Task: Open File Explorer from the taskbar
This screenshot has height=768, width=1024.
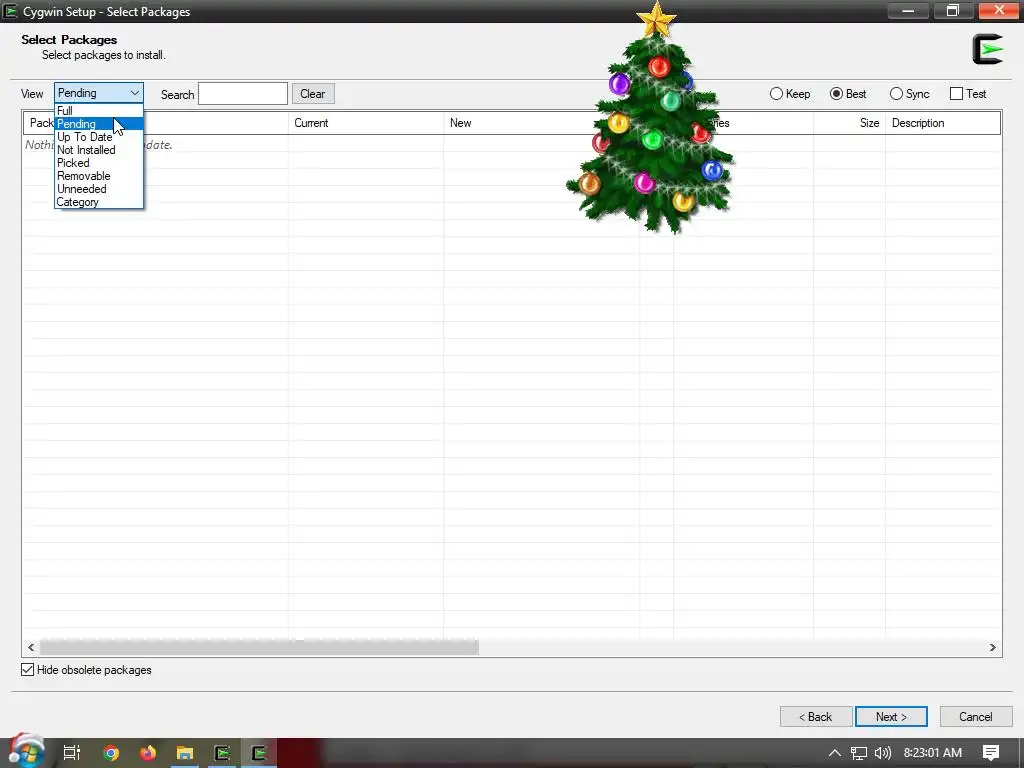Action: (185, 753)
